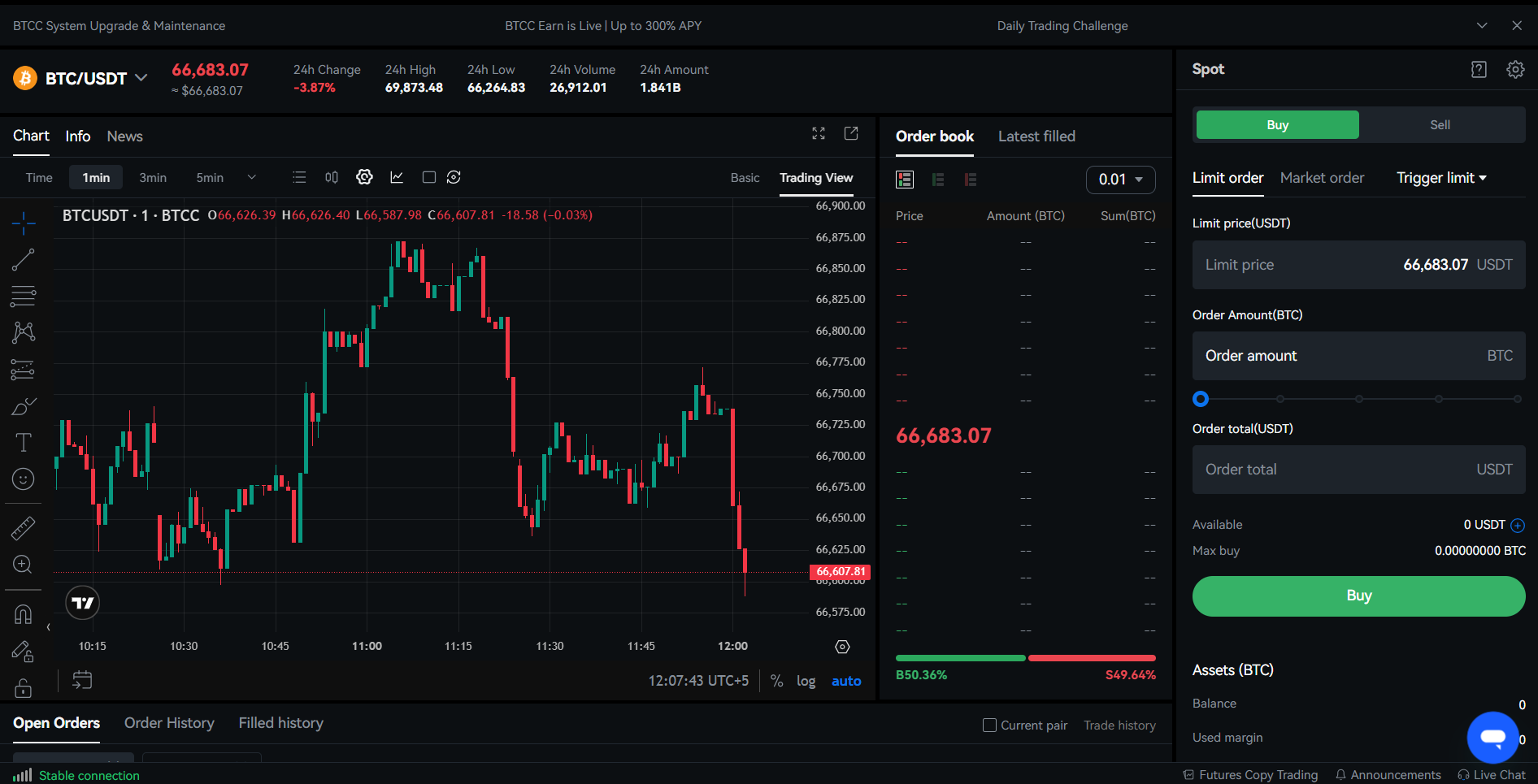This screenshot has width=1538, height=784.
Task: Activate the zoom-in tool
Action: tap(23, 565)
